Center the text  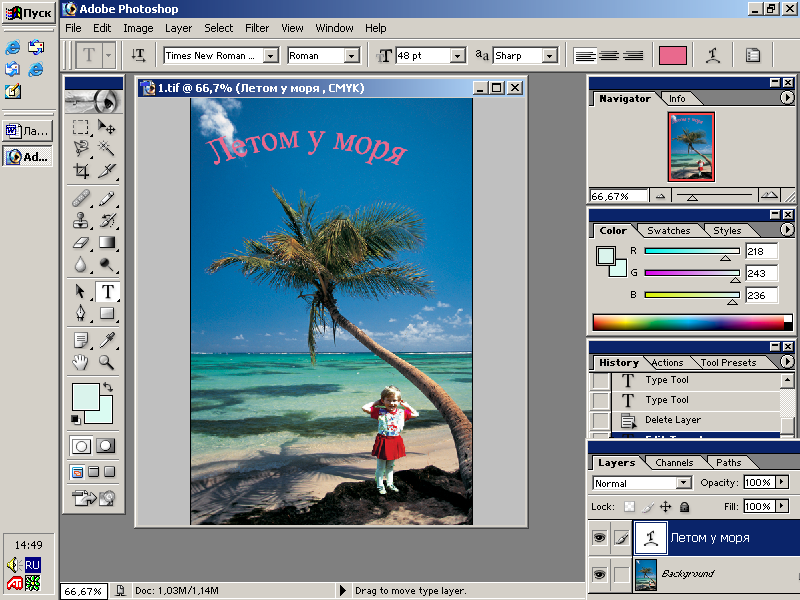609,56
